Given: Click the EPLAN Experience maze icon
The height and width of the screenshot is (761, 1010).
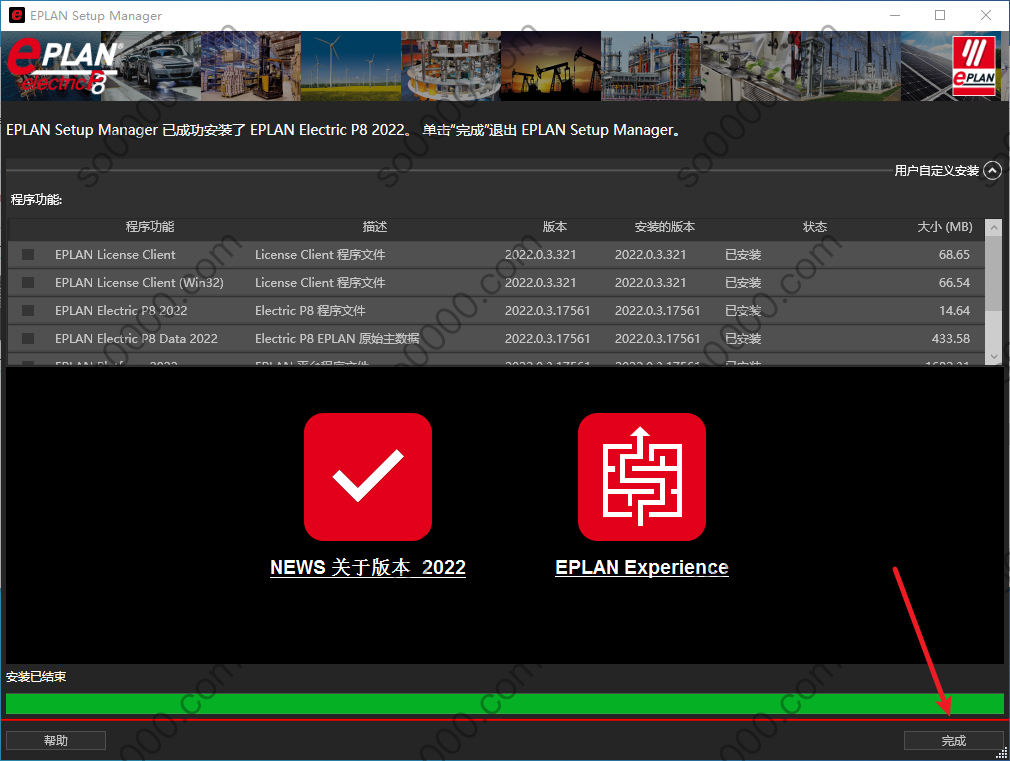Looking at the screenshot, I should 642,477.
